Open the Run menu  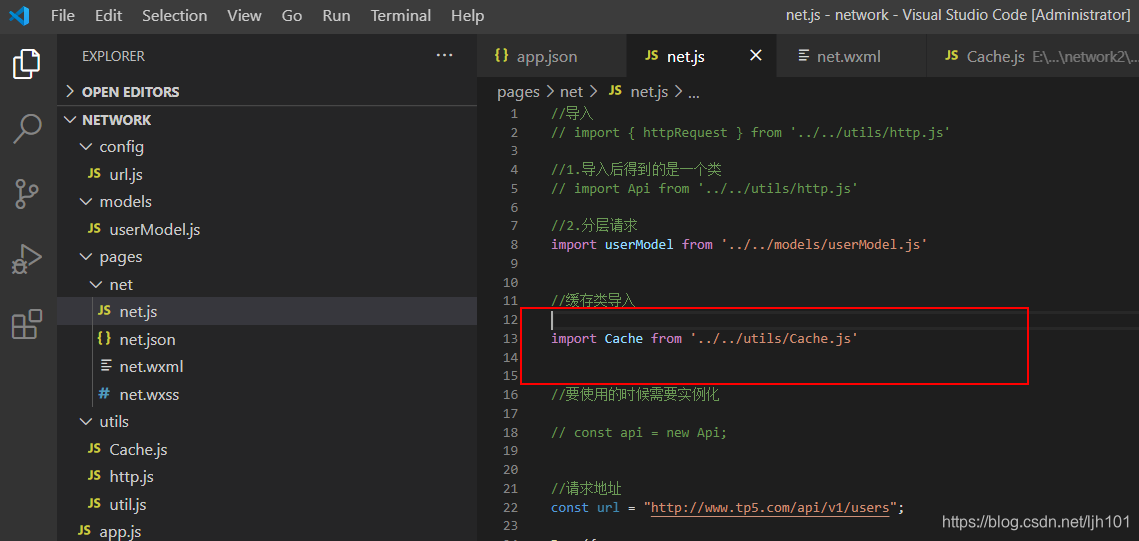click(x=336, y=15)
